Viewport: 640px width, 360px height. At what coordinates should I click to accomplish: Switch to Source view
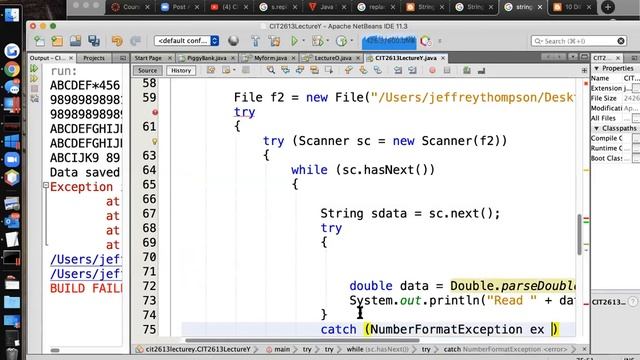click(147, 71)
